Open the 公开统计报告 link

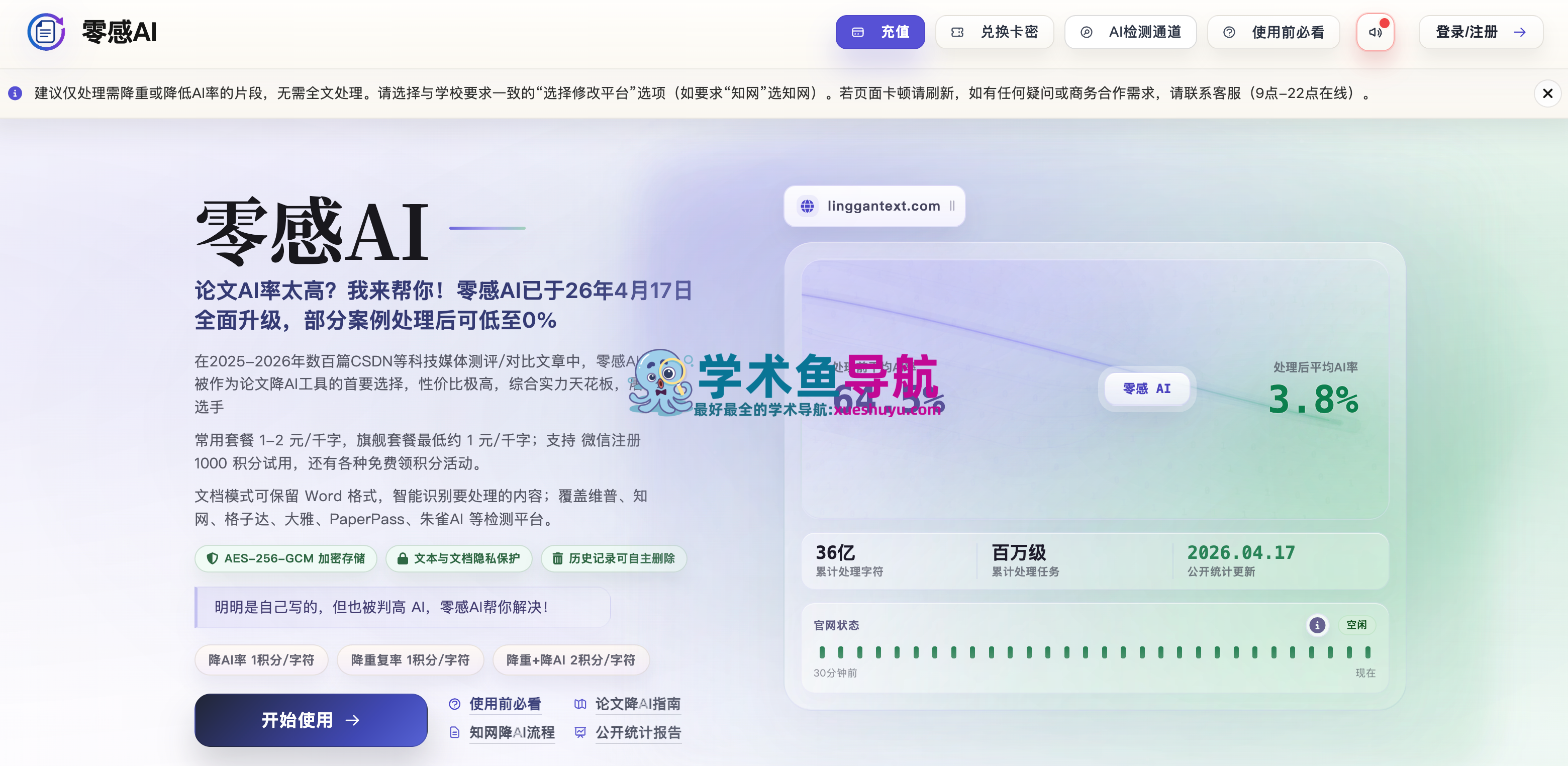[637, 732]
